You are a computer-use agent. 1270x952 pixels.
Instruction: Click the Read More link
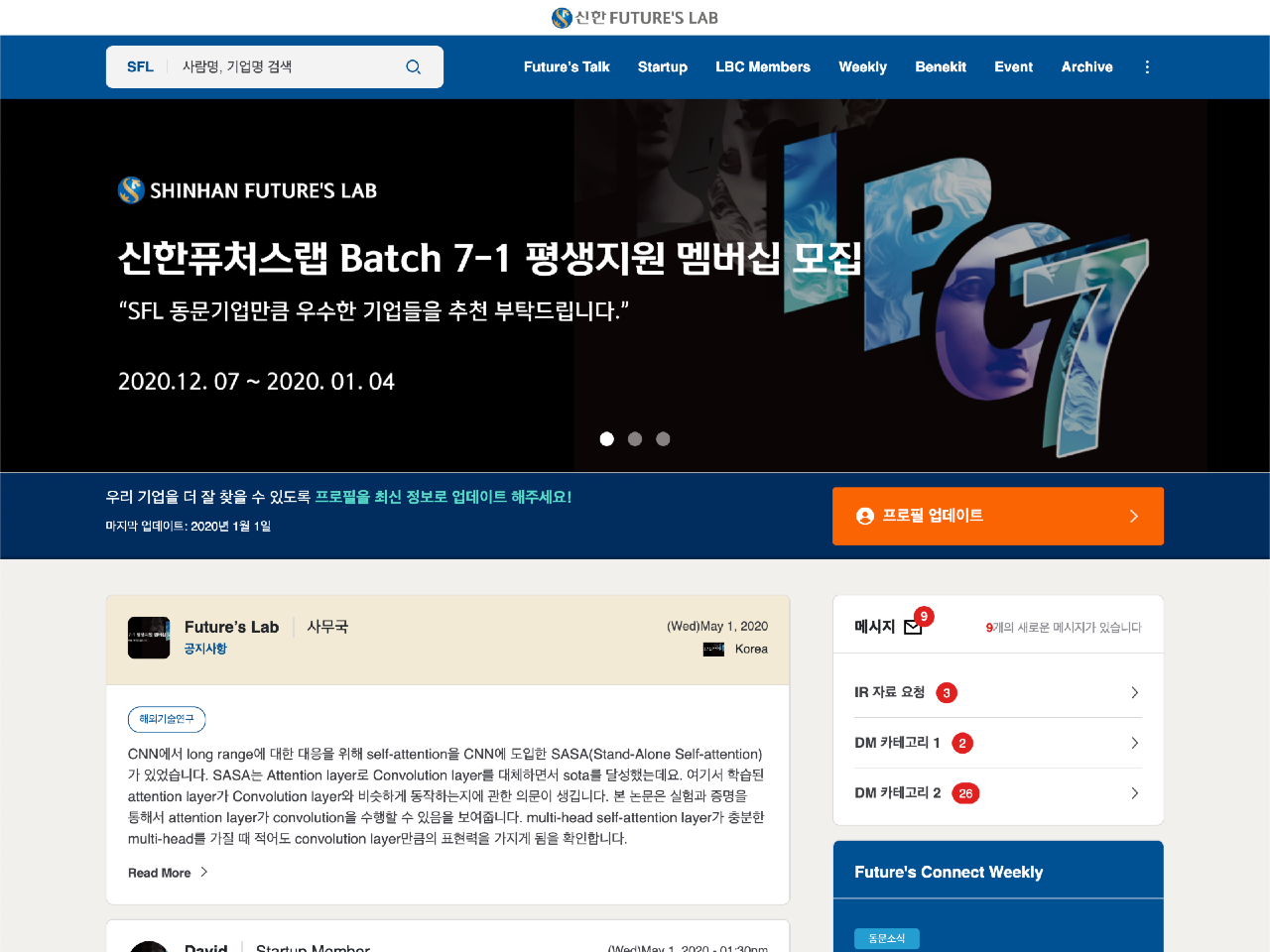pyautogui.click(x=160, y=873)
